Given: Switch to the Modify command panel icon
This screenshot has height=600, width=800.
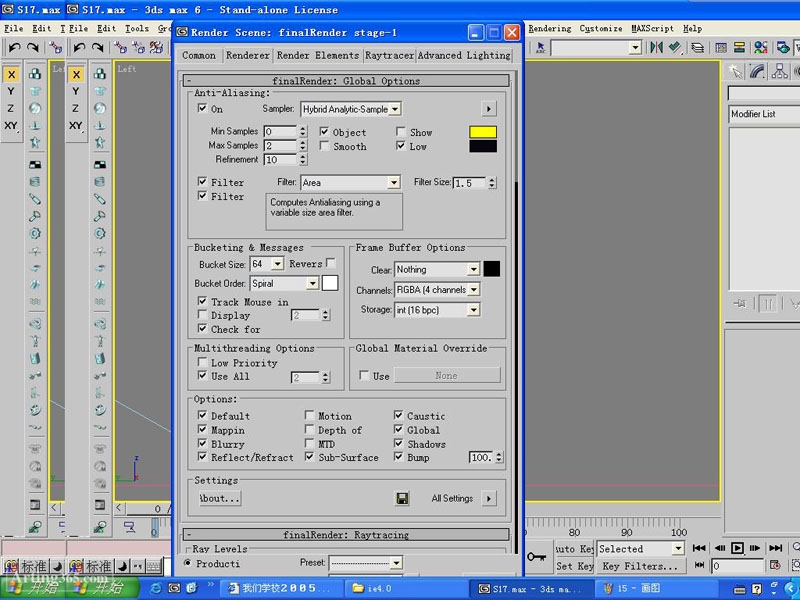Looking at the screenshot, I should 757,72.
